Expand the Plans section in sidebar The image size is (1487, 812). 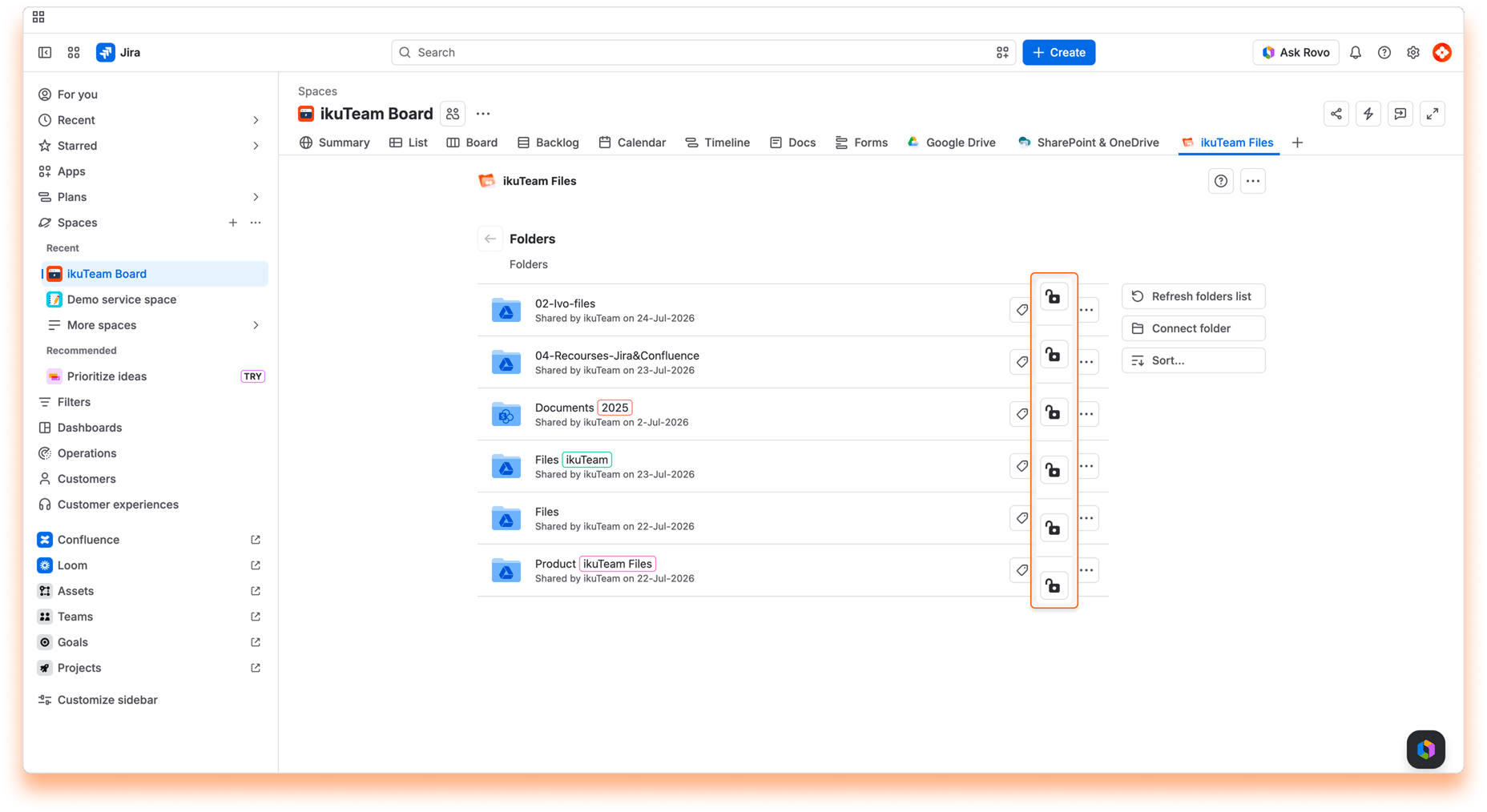[x=256, y=197]
